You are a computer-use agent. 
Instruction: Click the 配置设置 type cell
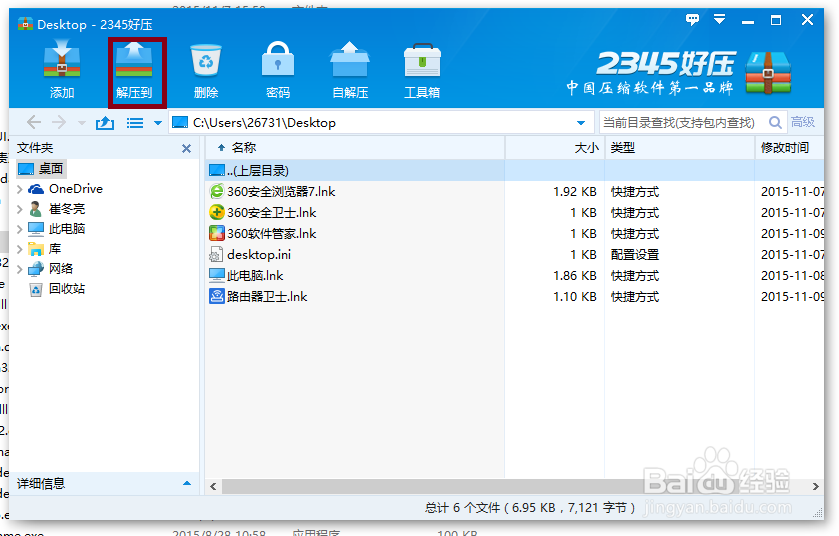tap(635, 255)
